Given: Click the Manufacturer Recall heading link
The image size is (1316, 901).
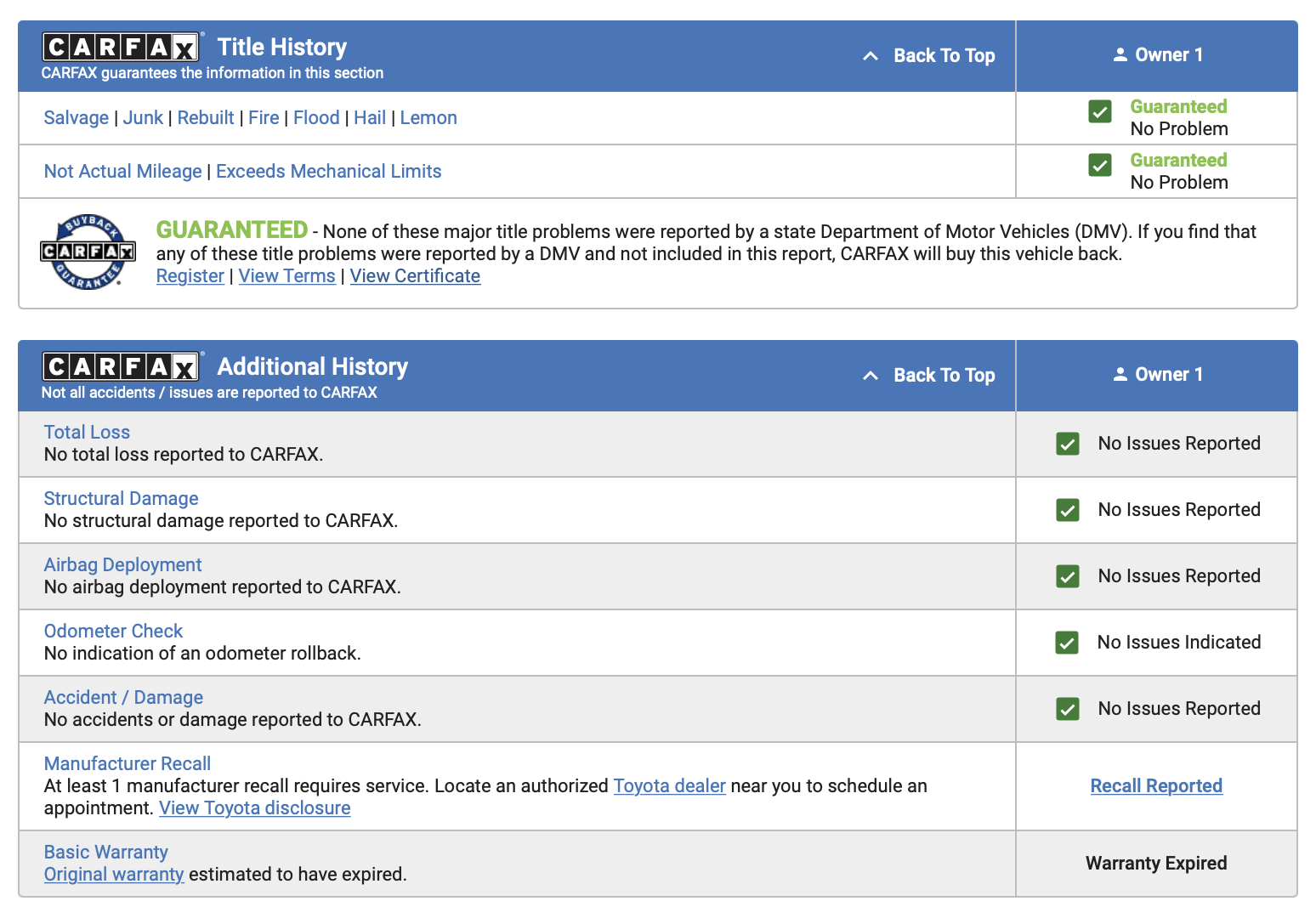Looking at the screenshot, I should click(128, 764).
